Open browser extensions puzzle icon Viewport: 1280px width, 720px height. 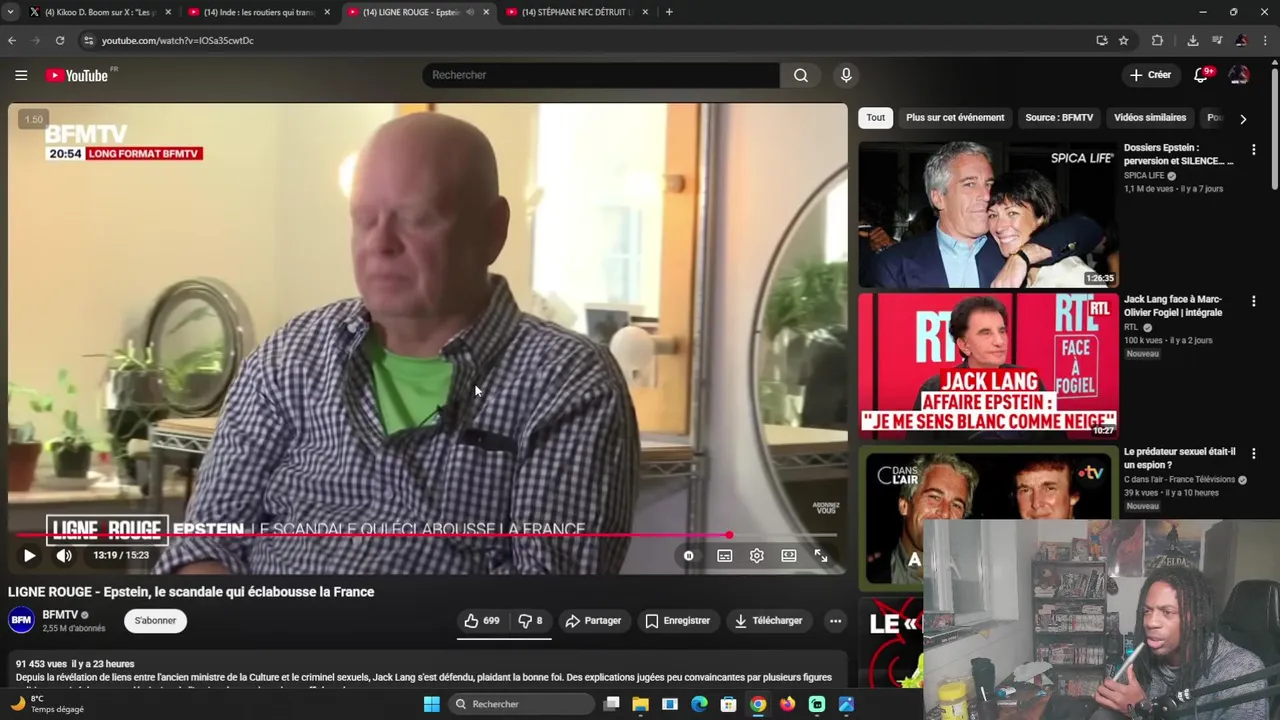[1158, 40]
